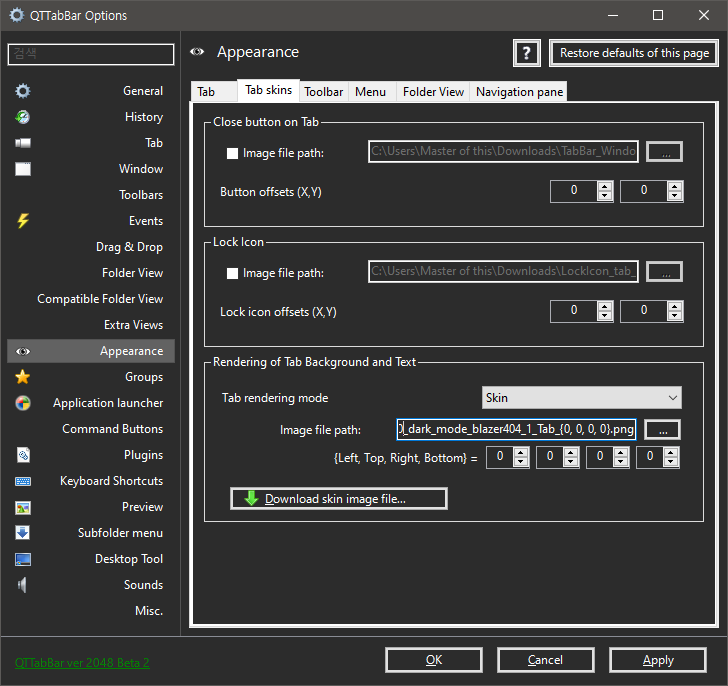Decrease Button offsets Y value
728x686 pixels.
[675, 196]
